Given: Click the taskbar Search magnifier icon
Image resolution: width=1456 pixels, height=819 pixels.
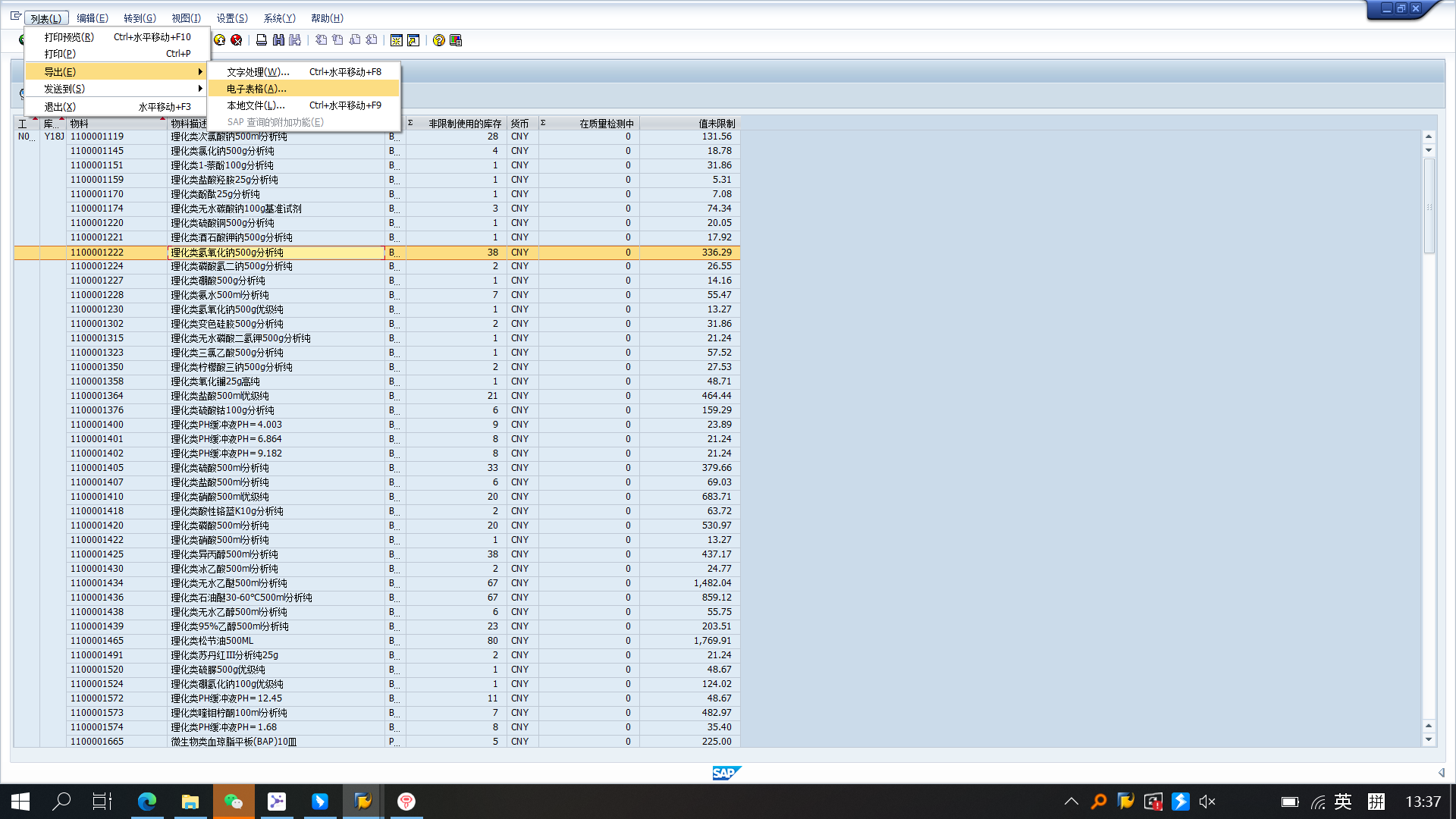Looking at the screenshot, I should tap(61, 802).
